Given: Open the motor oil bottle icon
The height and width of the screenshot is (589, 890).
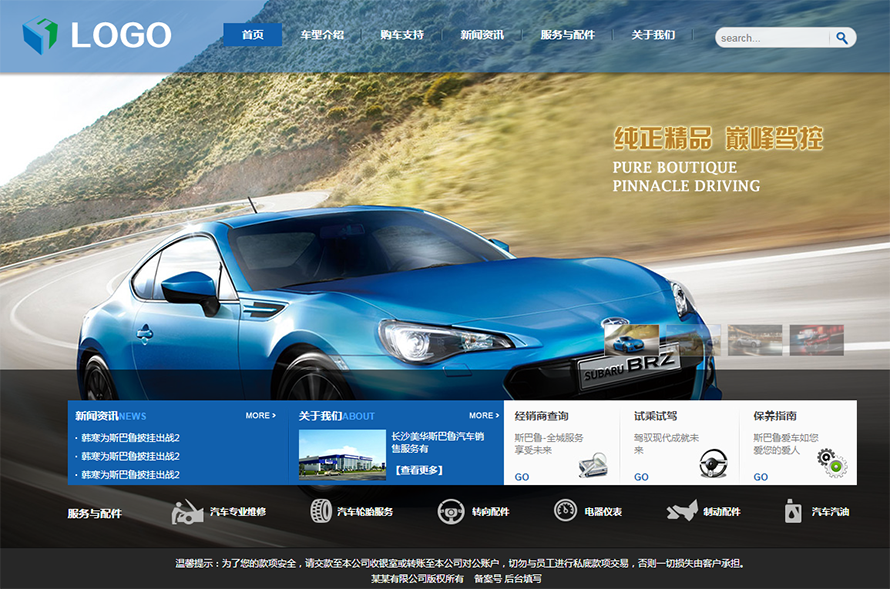Looking at the screenshot, I should tap(793, 511).
